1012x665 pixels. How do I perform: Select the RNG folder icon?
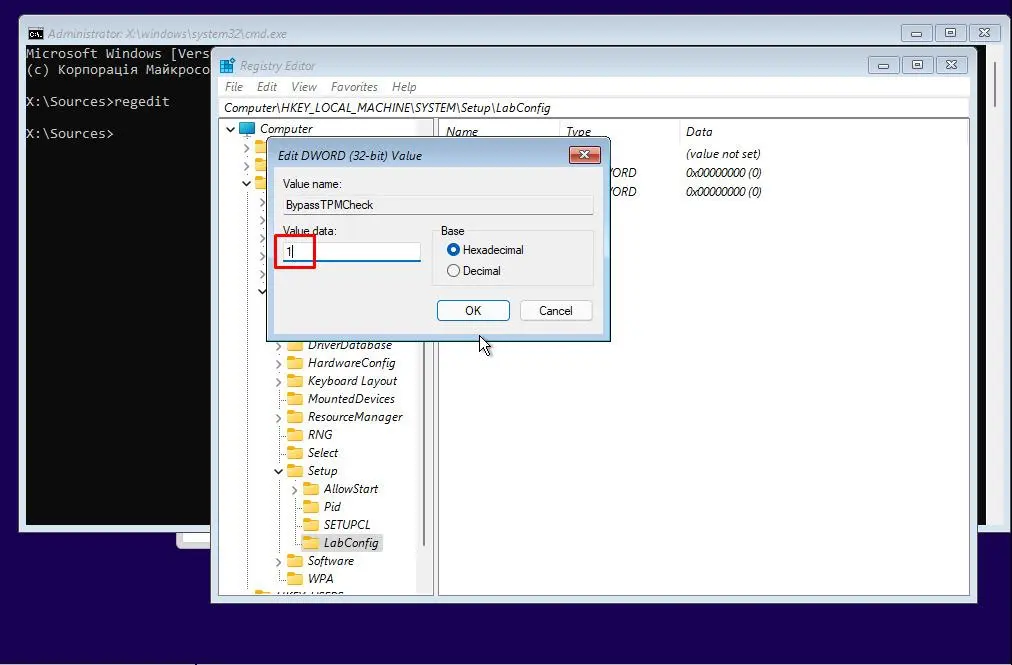pyautogui.click(x=295, y=435)
